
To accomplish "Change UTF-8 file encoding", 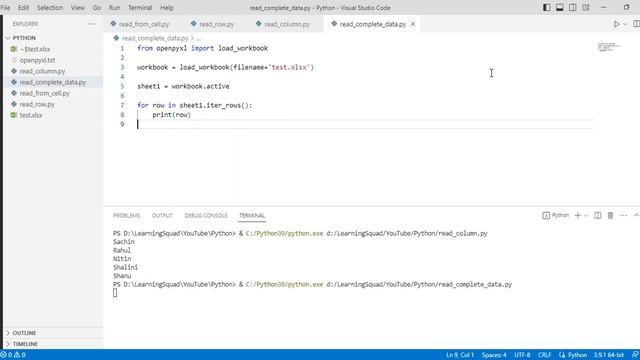I will (522, 355).
